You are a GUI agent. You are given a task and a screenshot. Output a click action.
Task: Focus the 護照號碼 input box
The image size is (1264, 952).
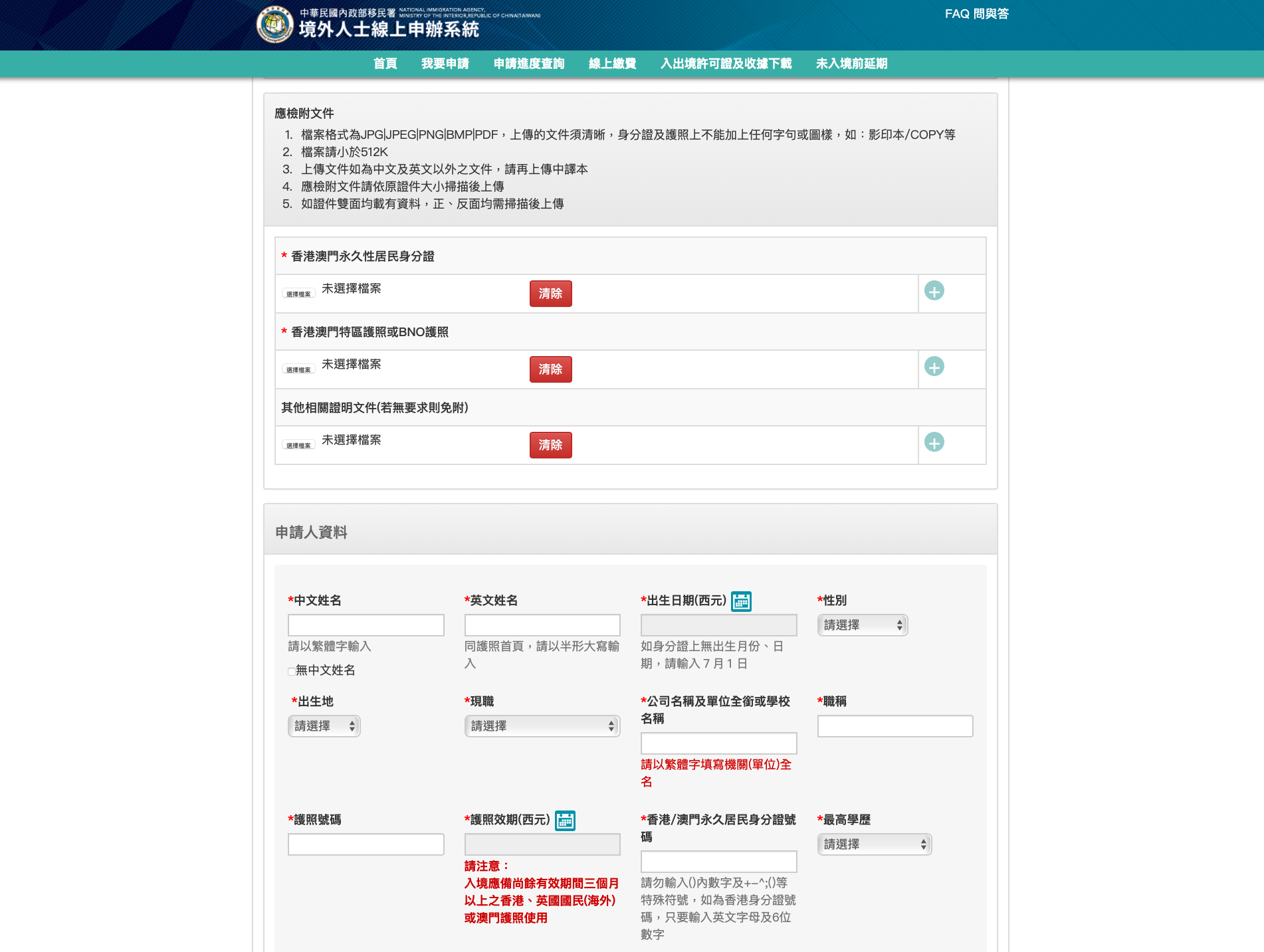click(x=366, y=844)
